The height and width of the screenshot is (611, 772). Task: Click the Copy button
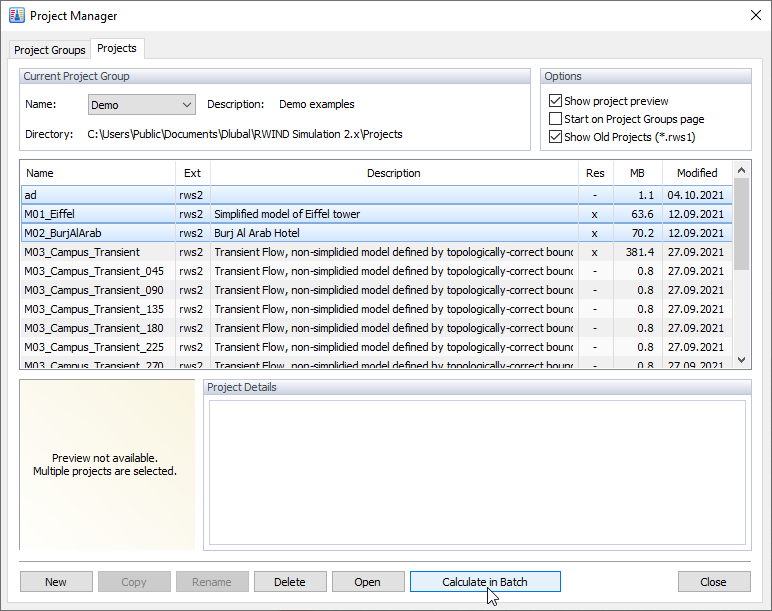(134, 581)
